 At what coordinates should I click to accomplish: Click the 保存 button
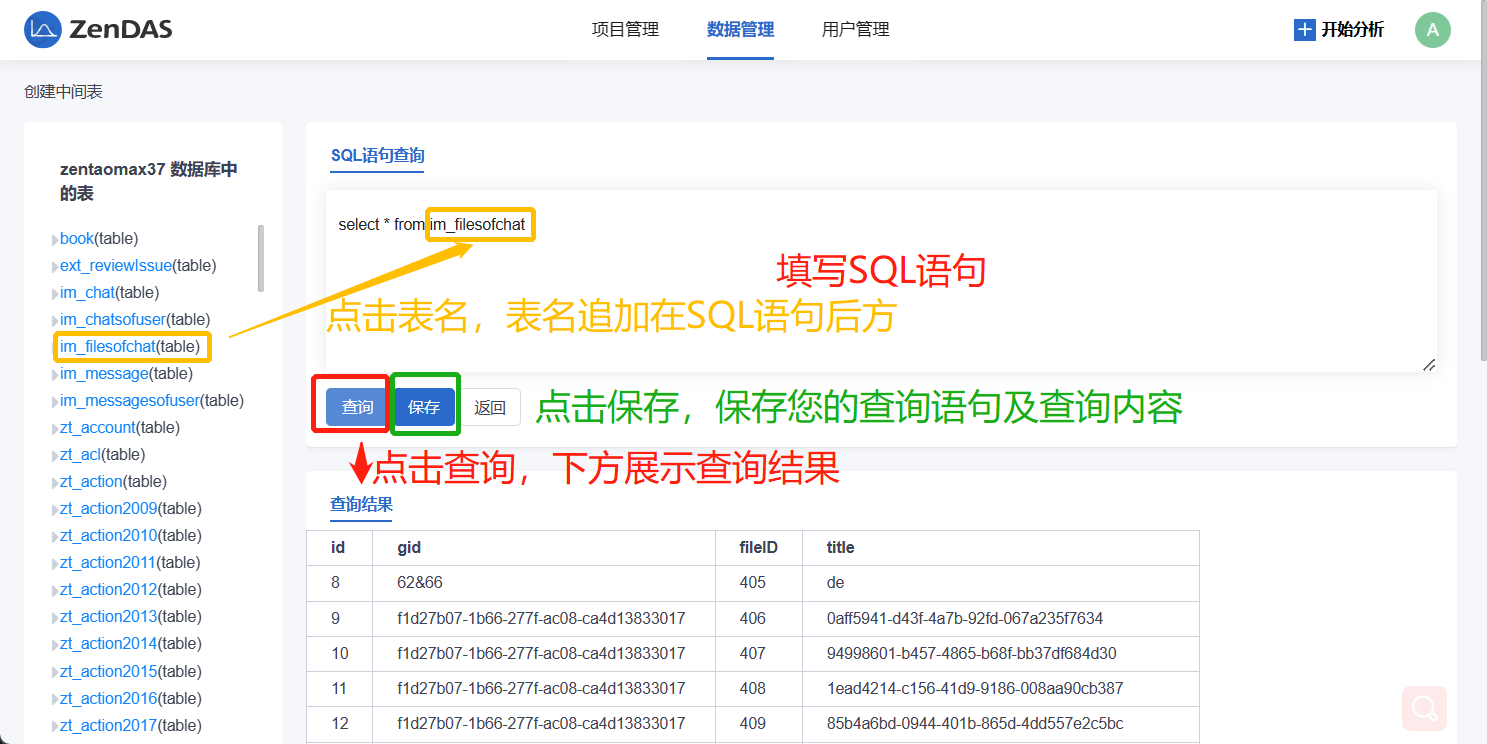[x=424, y=407]
